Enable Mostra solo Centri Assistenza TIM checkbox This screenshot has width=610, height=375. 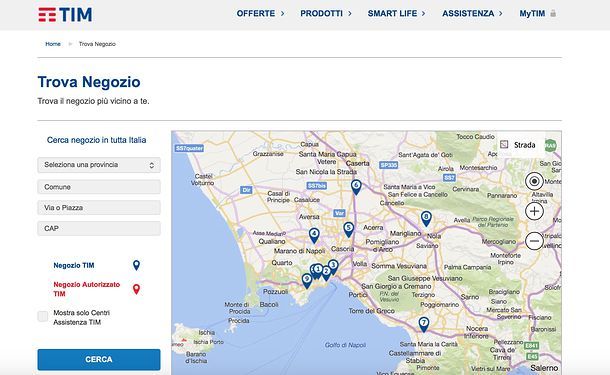coord(43,316)
